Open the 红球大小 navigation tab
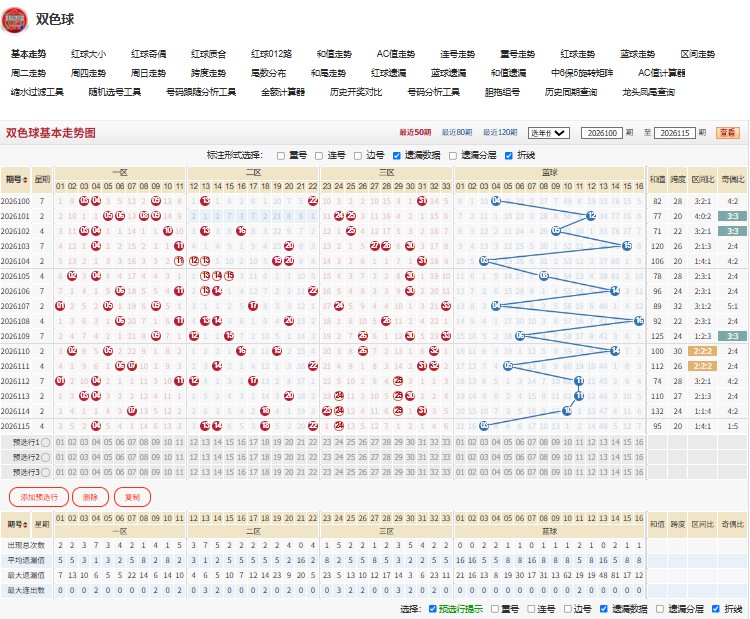 (x=88, y=54)
